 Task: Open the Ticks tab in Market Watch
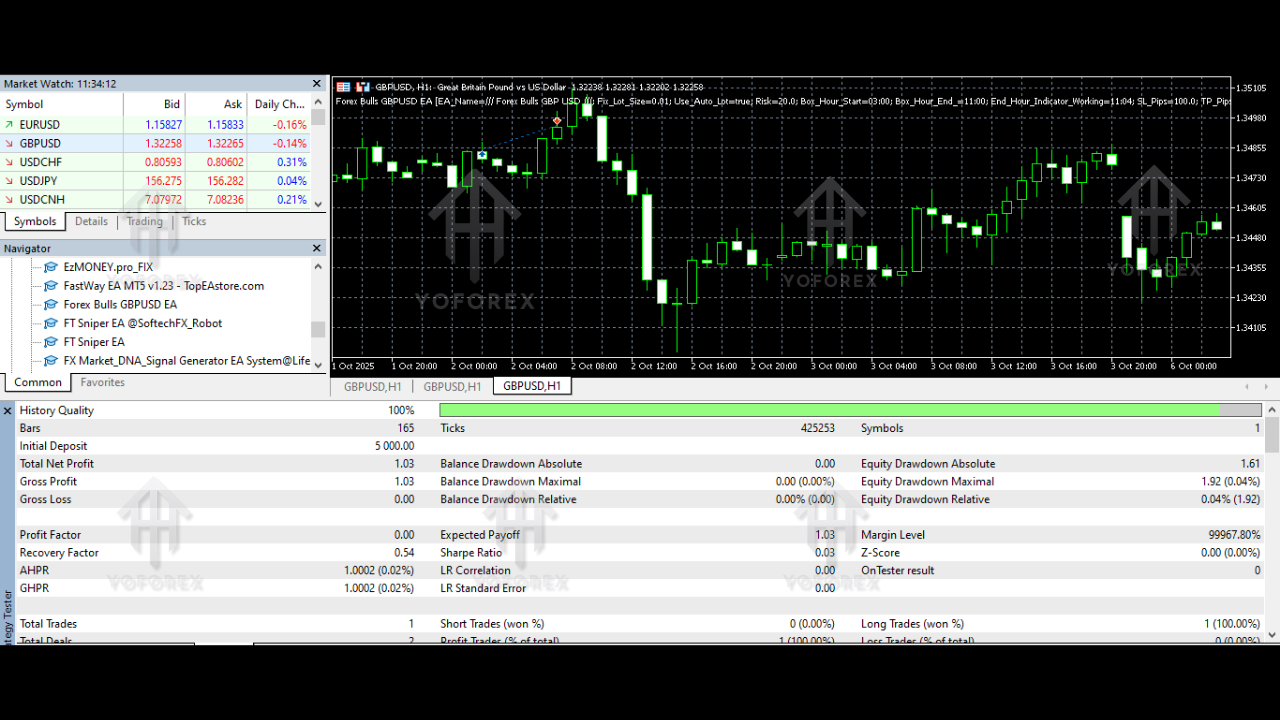pos(193,221)
